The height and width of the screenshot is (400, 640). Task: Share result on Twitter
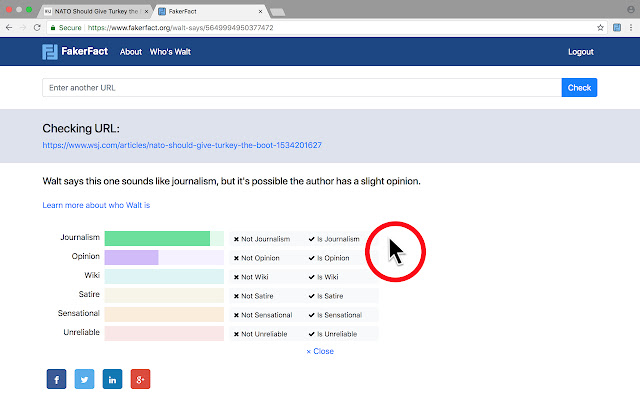pos(84,379)
